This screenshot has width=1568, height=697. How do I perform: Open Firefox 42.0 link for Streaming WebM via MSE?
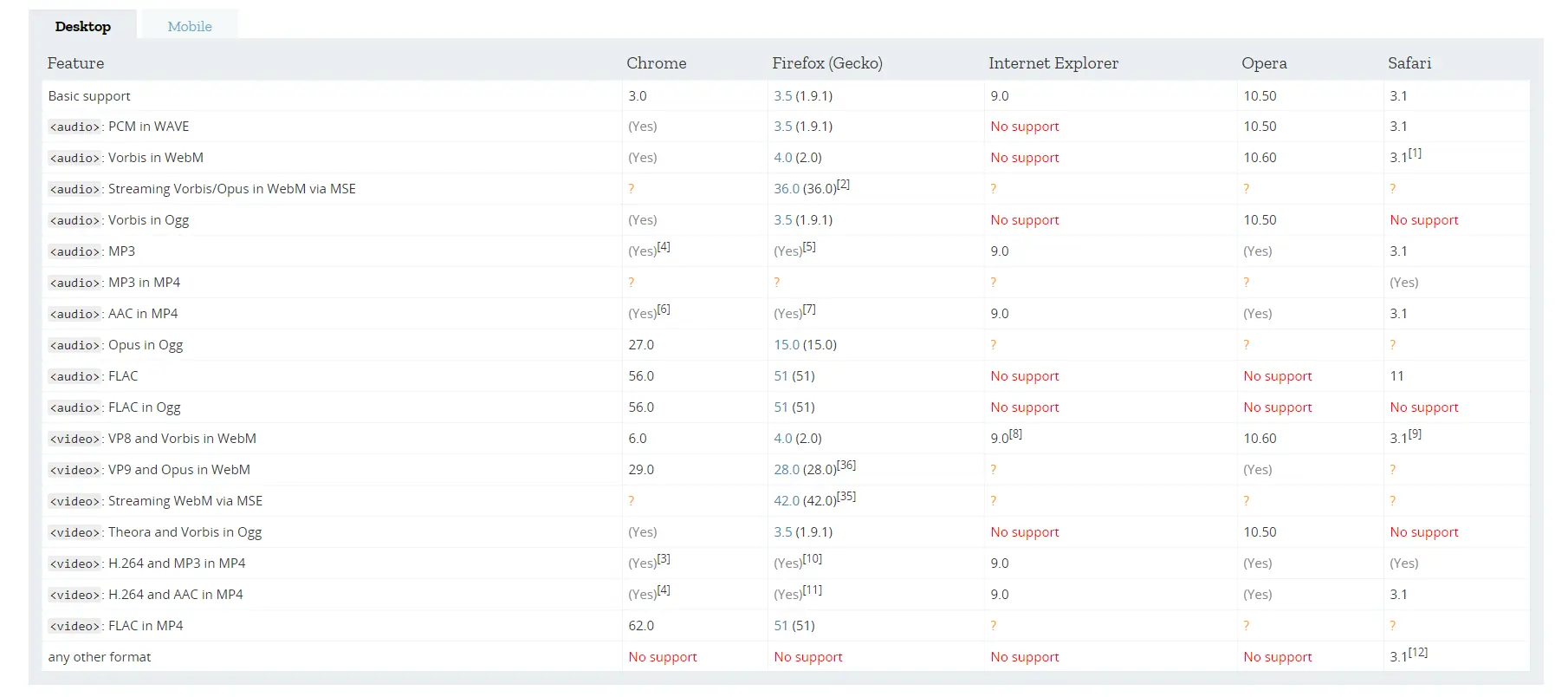(787, 501)
